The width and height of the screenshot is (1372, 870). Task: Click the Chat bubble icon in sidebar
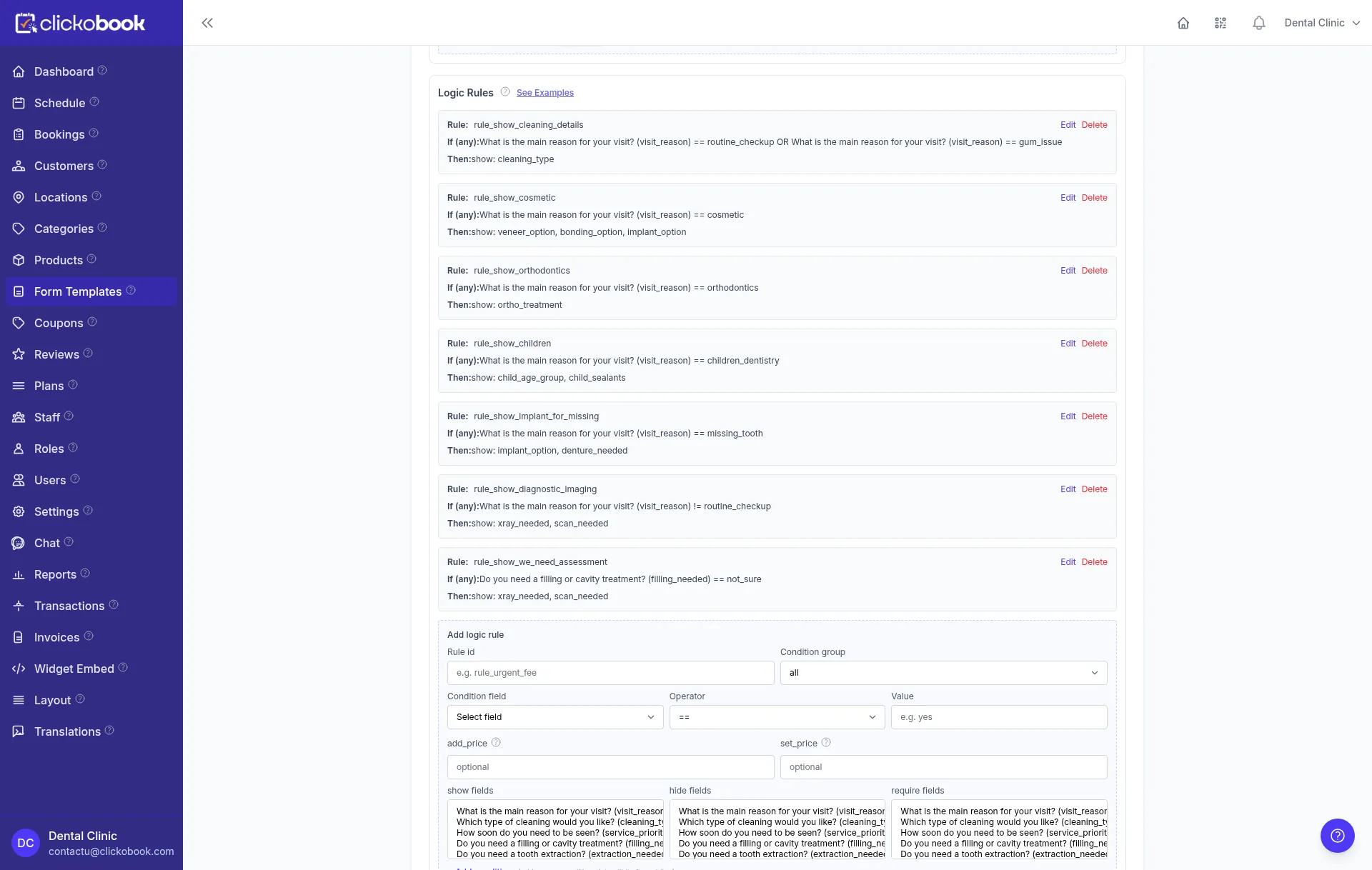pyautogui.click(x=19, y=543)
